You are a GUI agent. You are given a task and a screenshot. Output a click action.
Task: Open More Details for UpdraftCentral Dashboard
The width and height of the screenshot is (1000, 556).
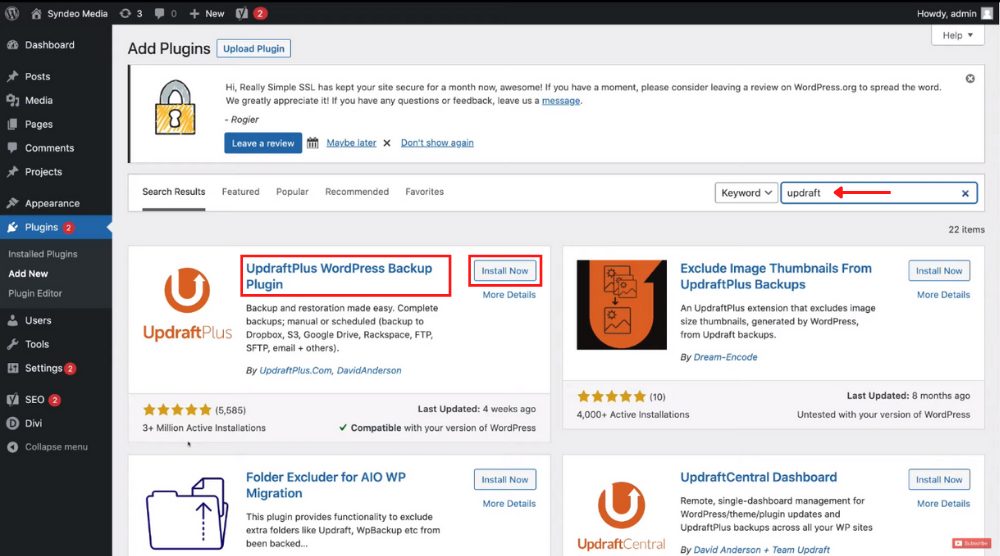pos(943,504)
